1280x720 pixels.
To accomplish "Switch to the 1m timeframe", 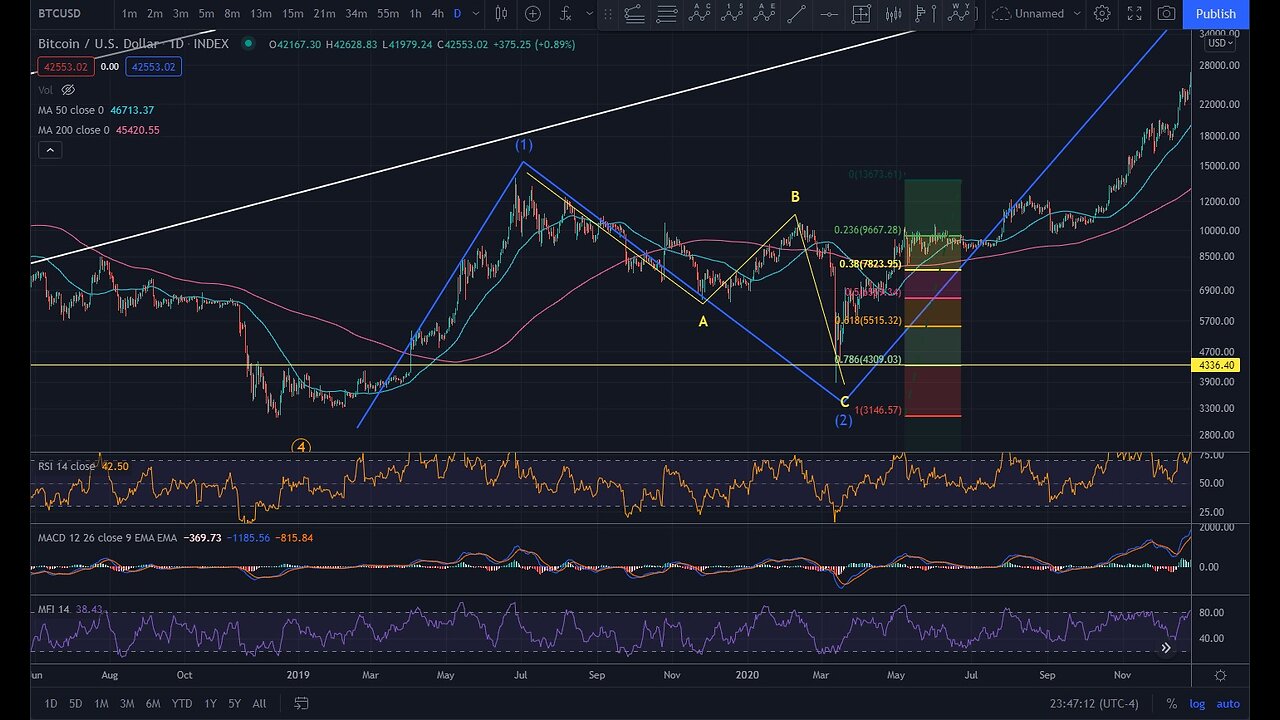I will pyautogui.click(x=130, y=14).
